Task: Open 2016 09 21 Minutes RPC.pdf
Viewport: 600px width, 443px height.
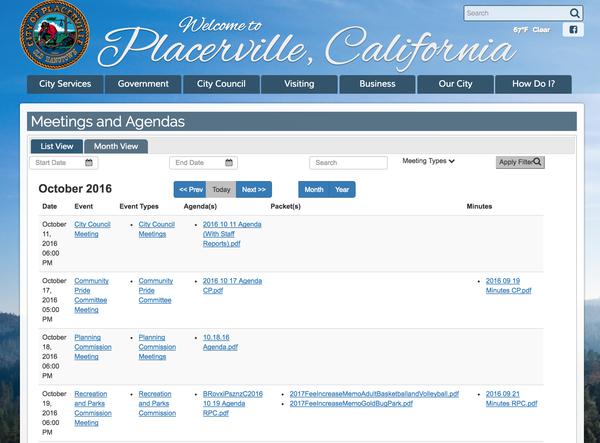Action: coord(511,399)
